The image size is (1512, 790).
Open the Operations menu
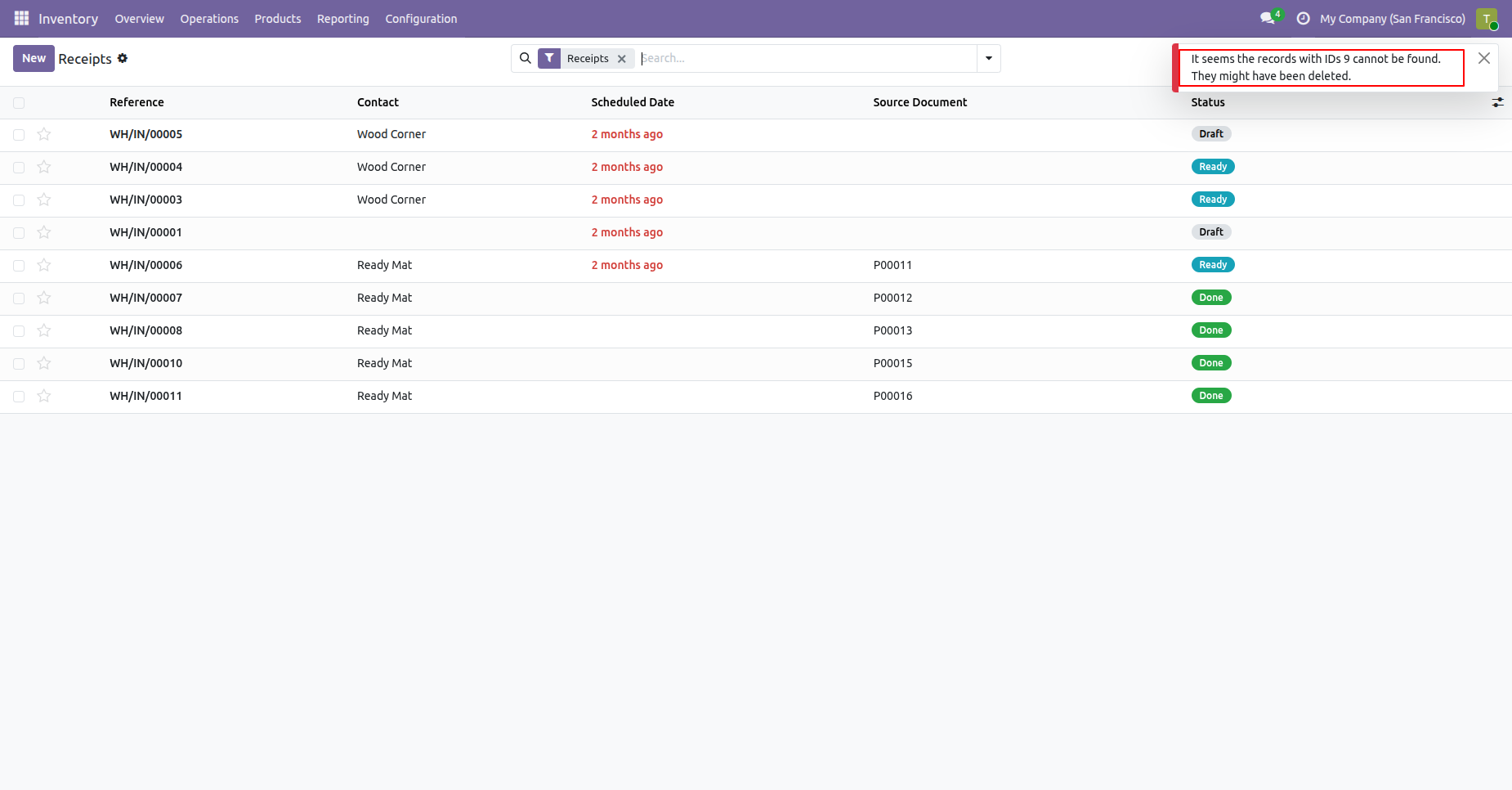(209, 19)
